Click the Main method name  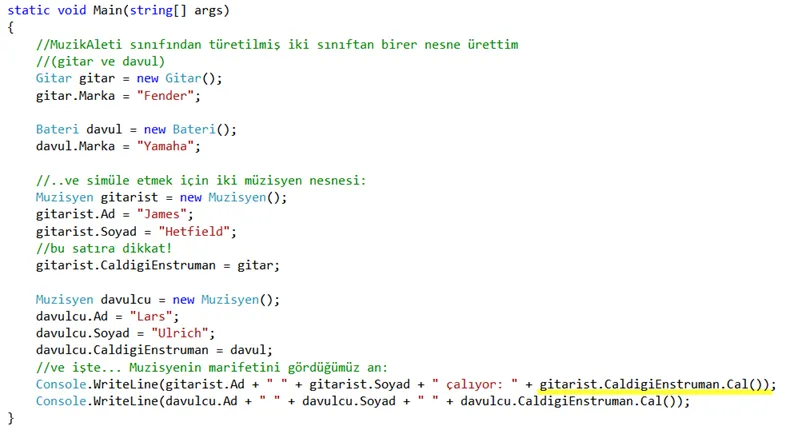107,10
